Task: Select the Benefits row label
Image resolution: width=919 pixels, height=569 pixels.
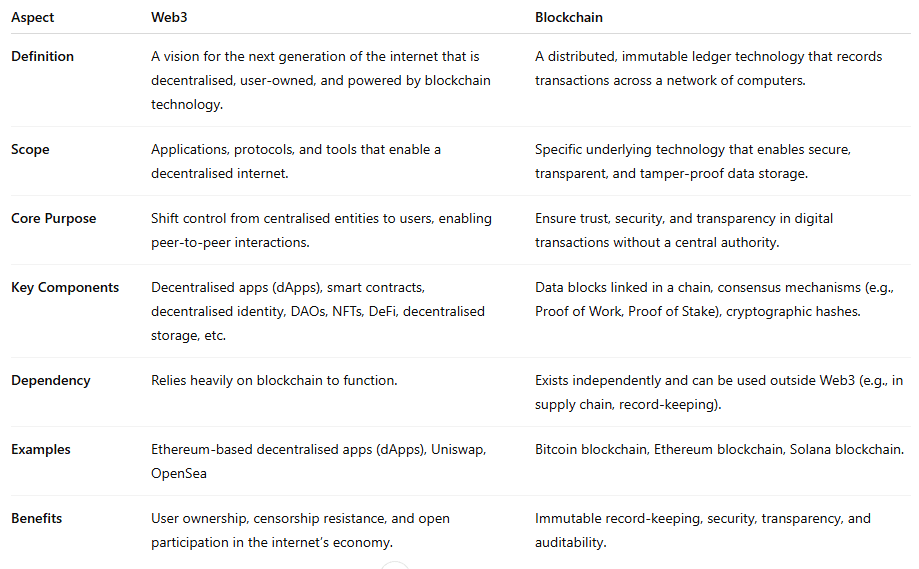Action: pyautogui.click(x=37, y=518)
